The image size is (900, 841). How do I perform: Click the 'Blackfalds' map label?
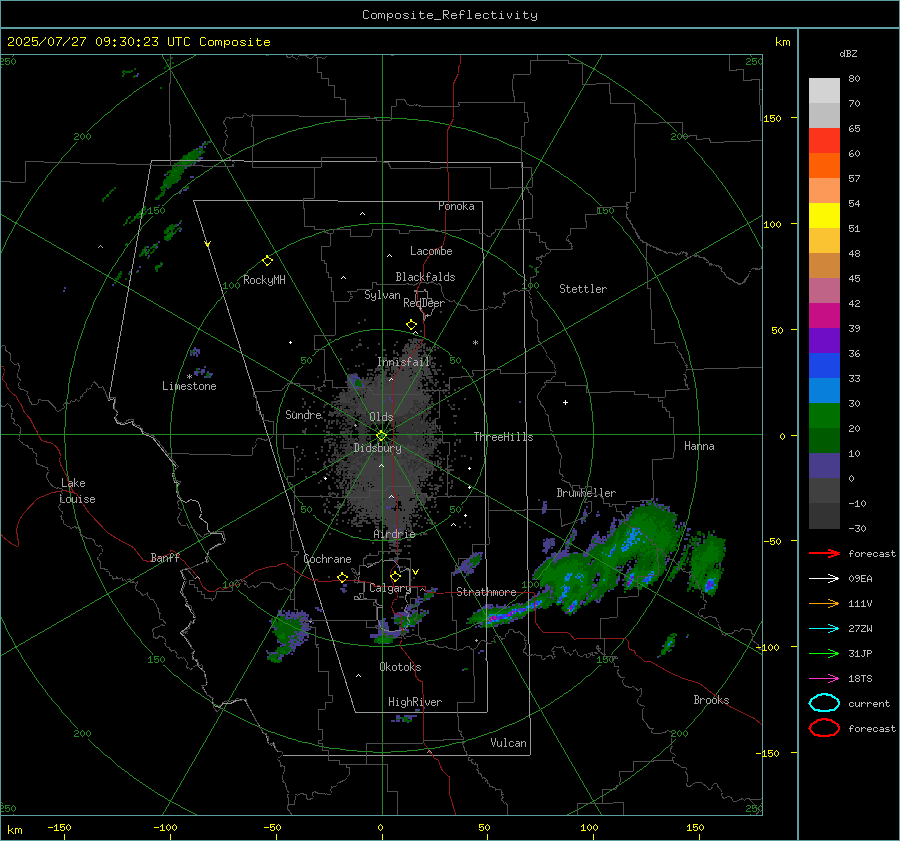tap(425, 277)
